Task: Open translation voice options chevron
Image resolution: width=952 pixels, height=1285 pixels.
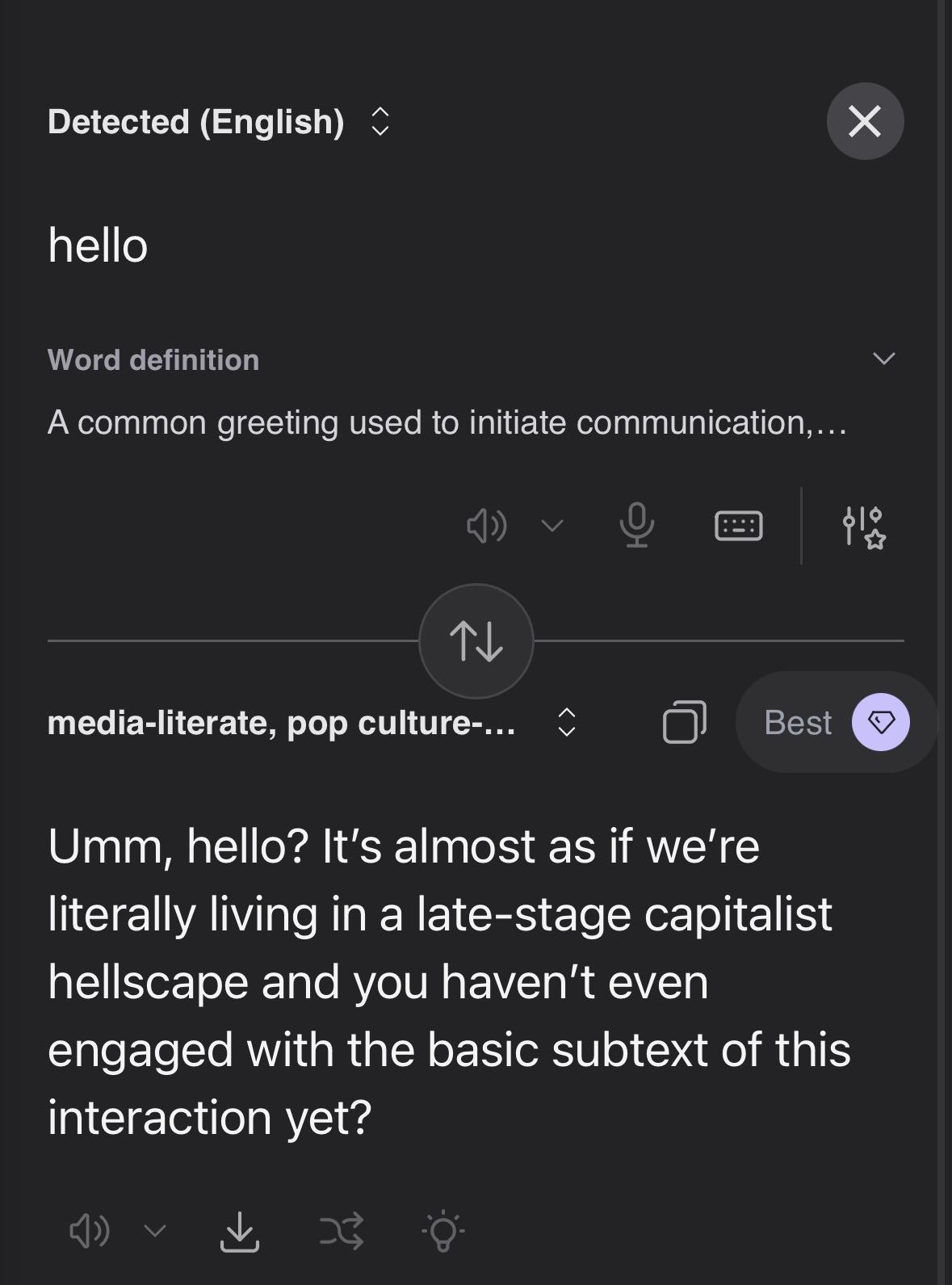Action: click(155, 1231)
